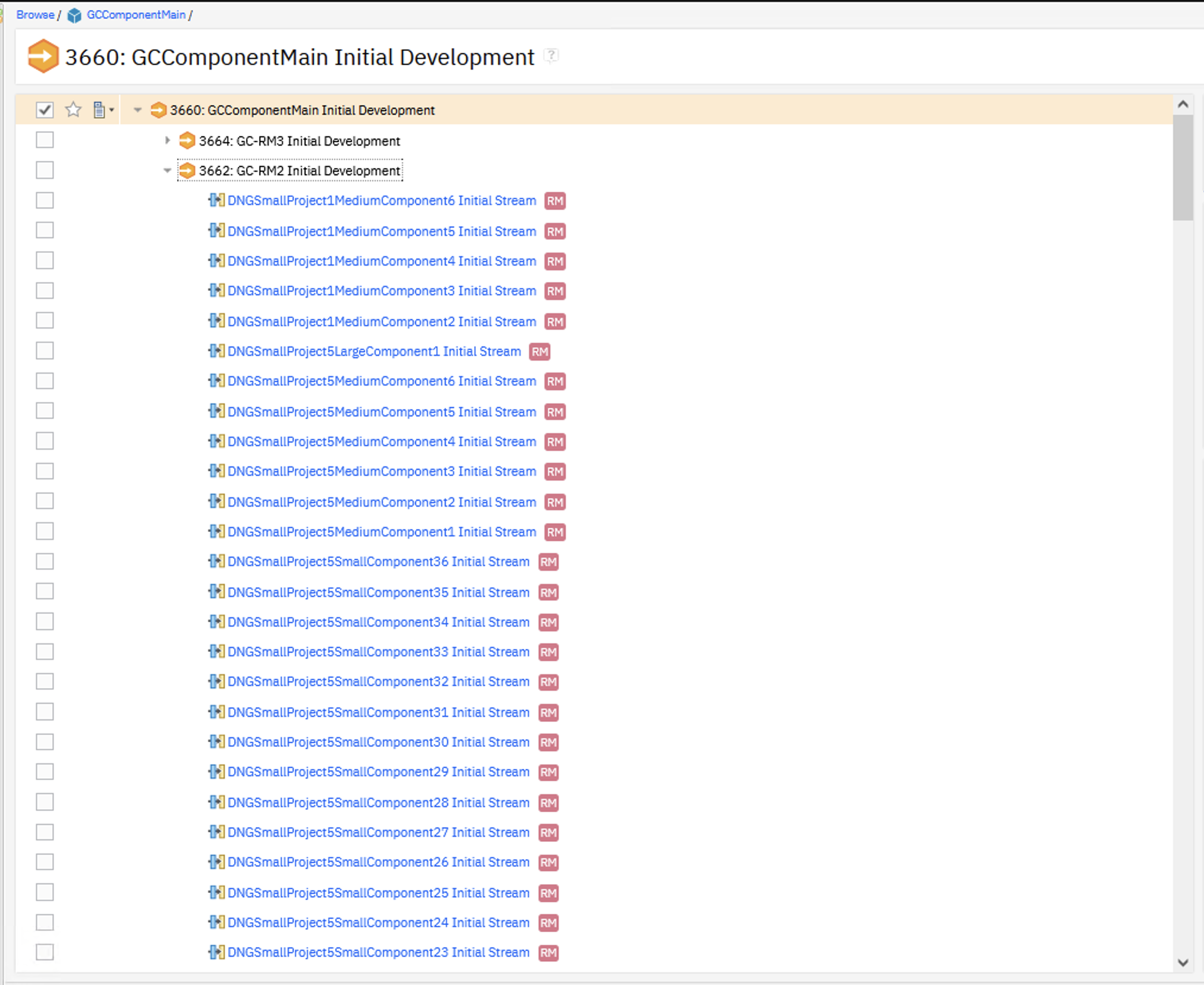Check the checkbox for 3662: GC-RM2 row
1204x985 pixels.
tap(45, 170)
